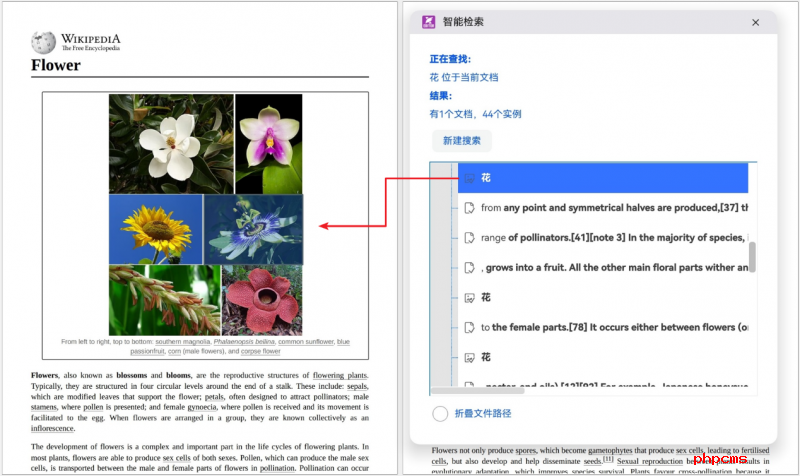Click image icon of highlighted 花 result
The height and width of the screenshot is (476, 800).
click(x=468, y=178)
